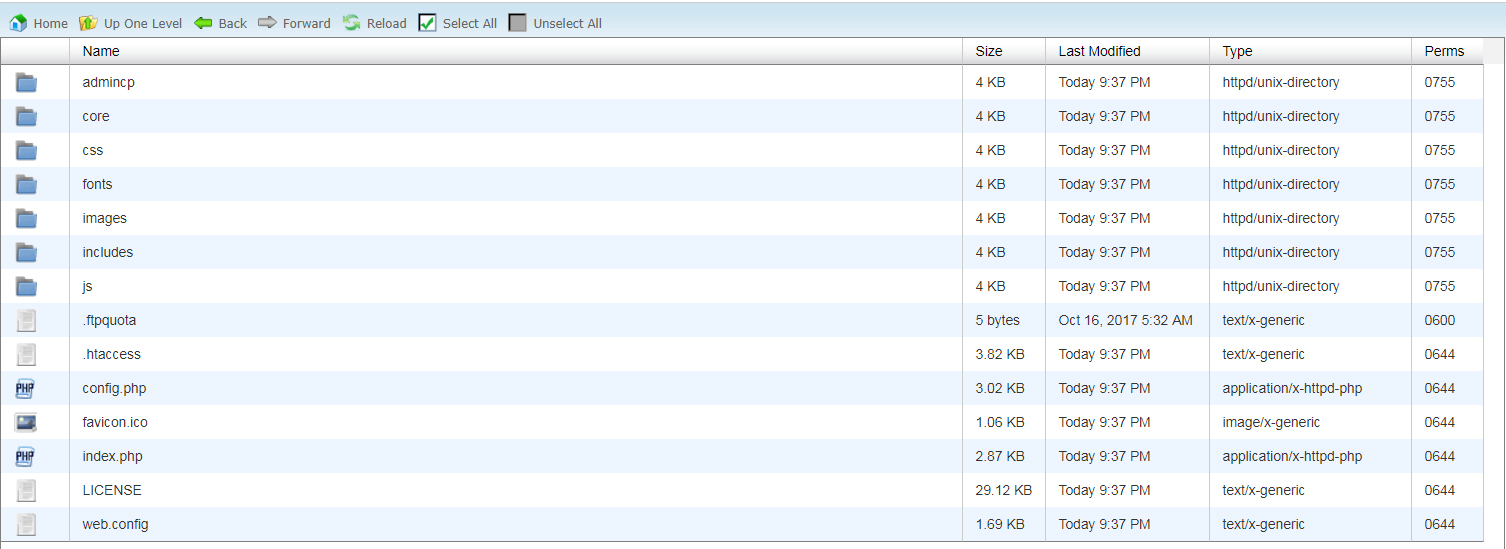Image resolution: width=1506 pixels, height=549 pixels.
Task: Click the gray Forward arrow icon
Action: tap(267, 23)
